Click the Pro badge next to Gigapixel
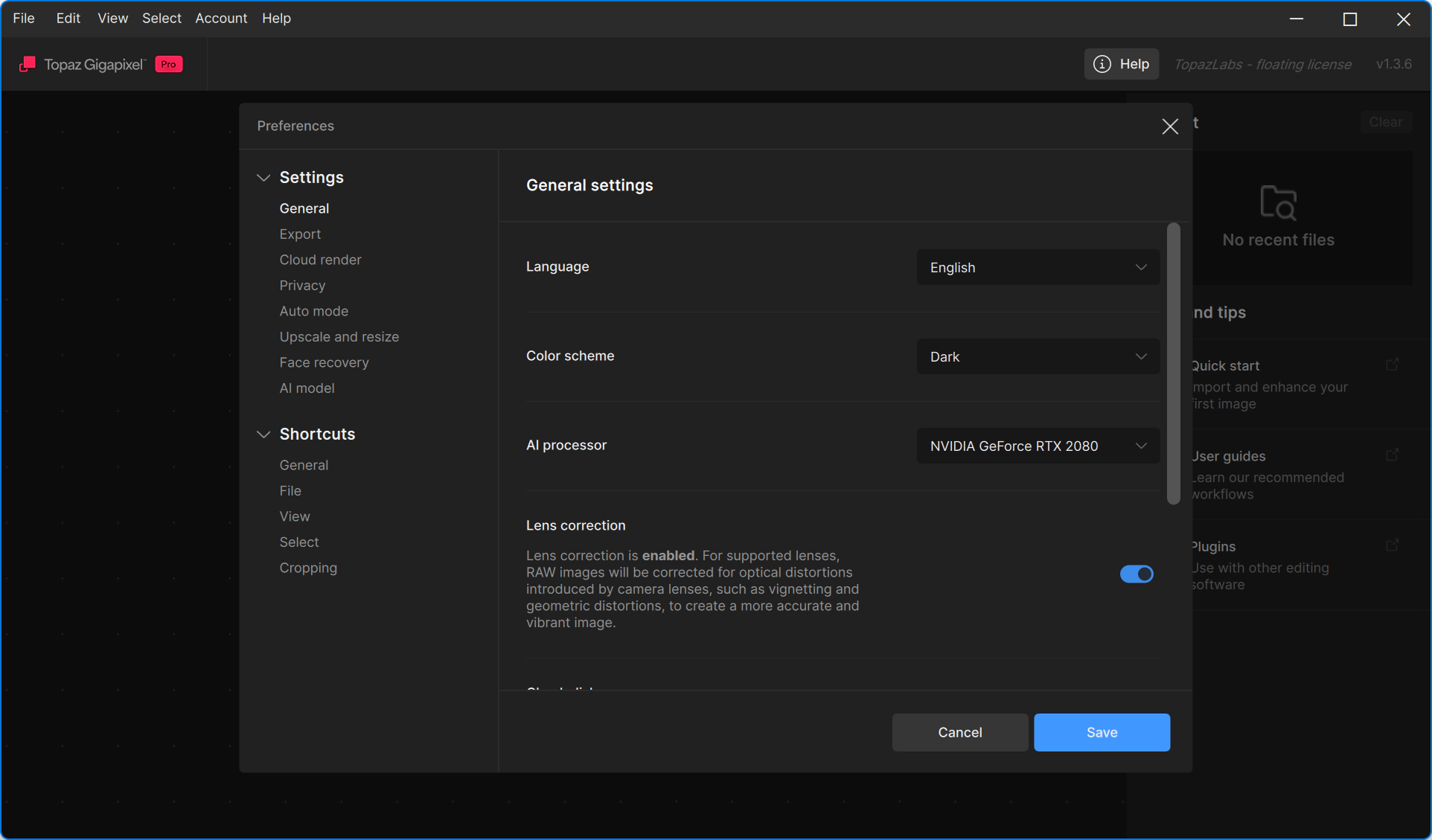 [169, 65]
